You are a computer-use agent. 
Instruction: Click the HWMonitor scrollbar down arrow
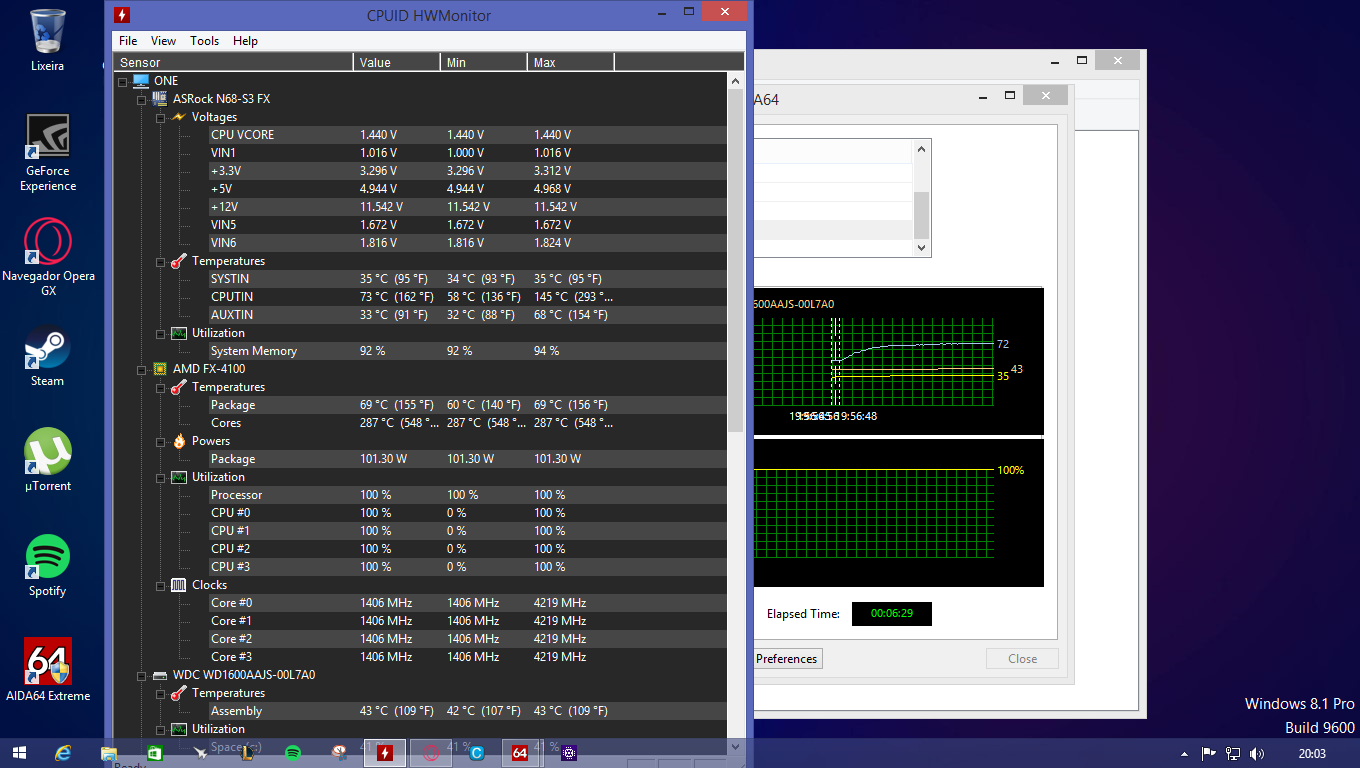[x=736, y=746]
